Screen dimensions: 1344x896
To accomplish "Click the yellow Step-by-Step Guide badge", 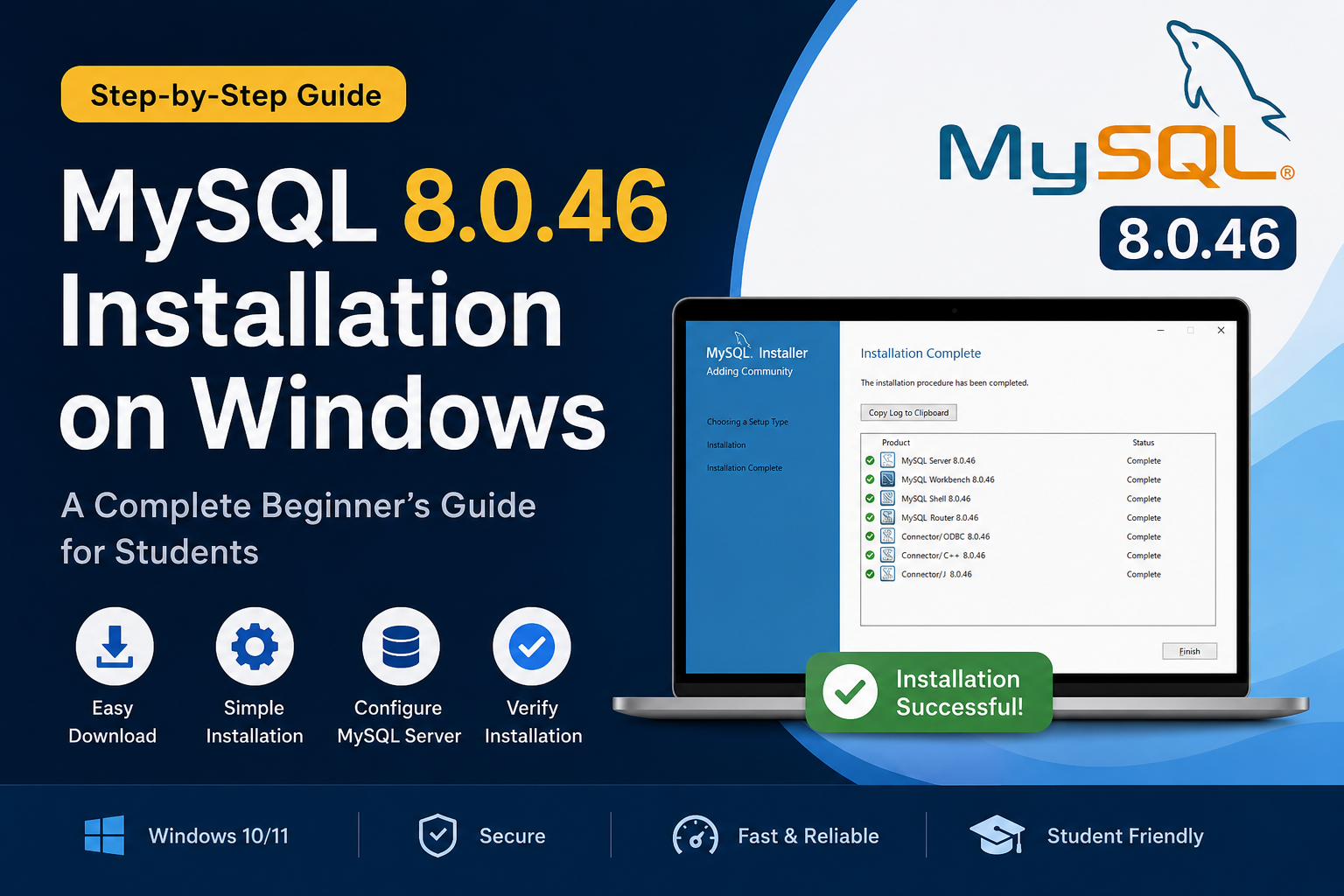I will (234, 94).
